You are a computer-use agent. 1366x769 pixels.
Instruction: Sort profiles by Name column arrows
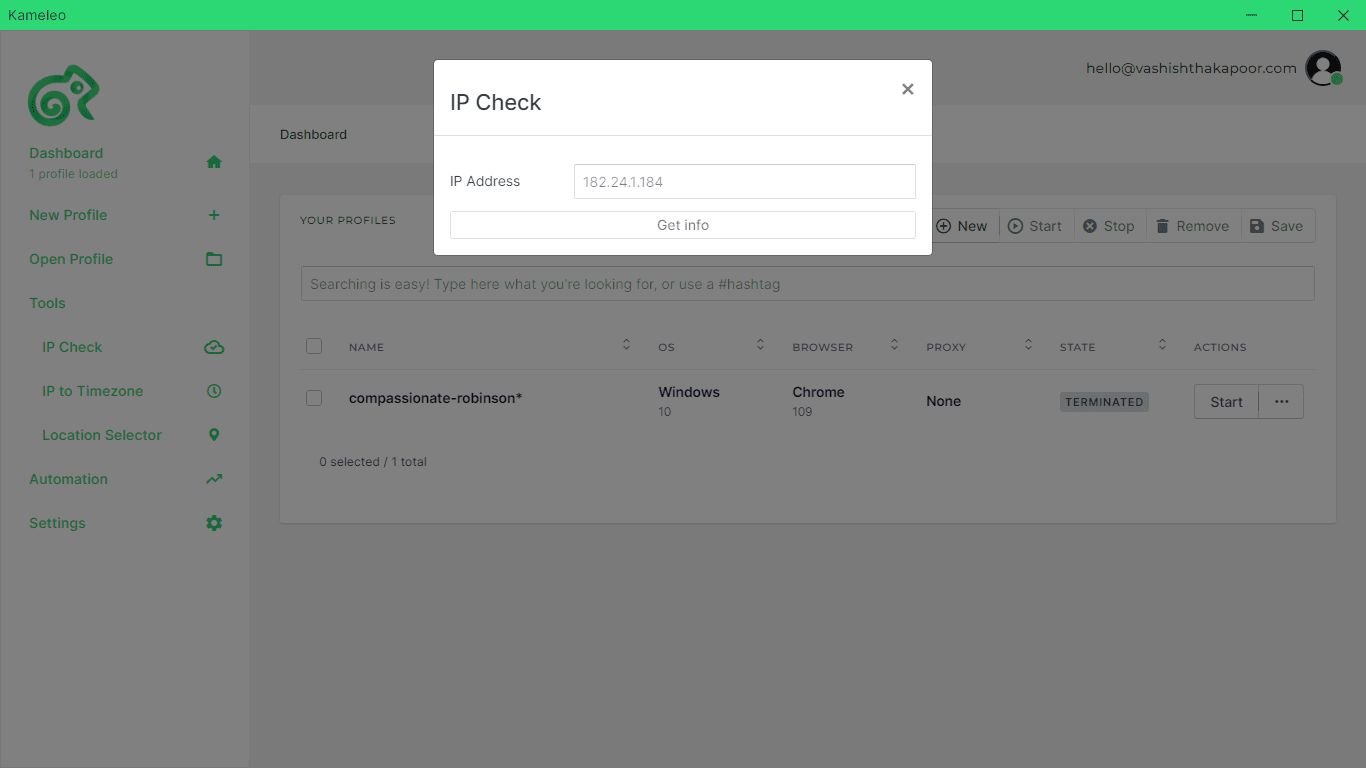626,345
